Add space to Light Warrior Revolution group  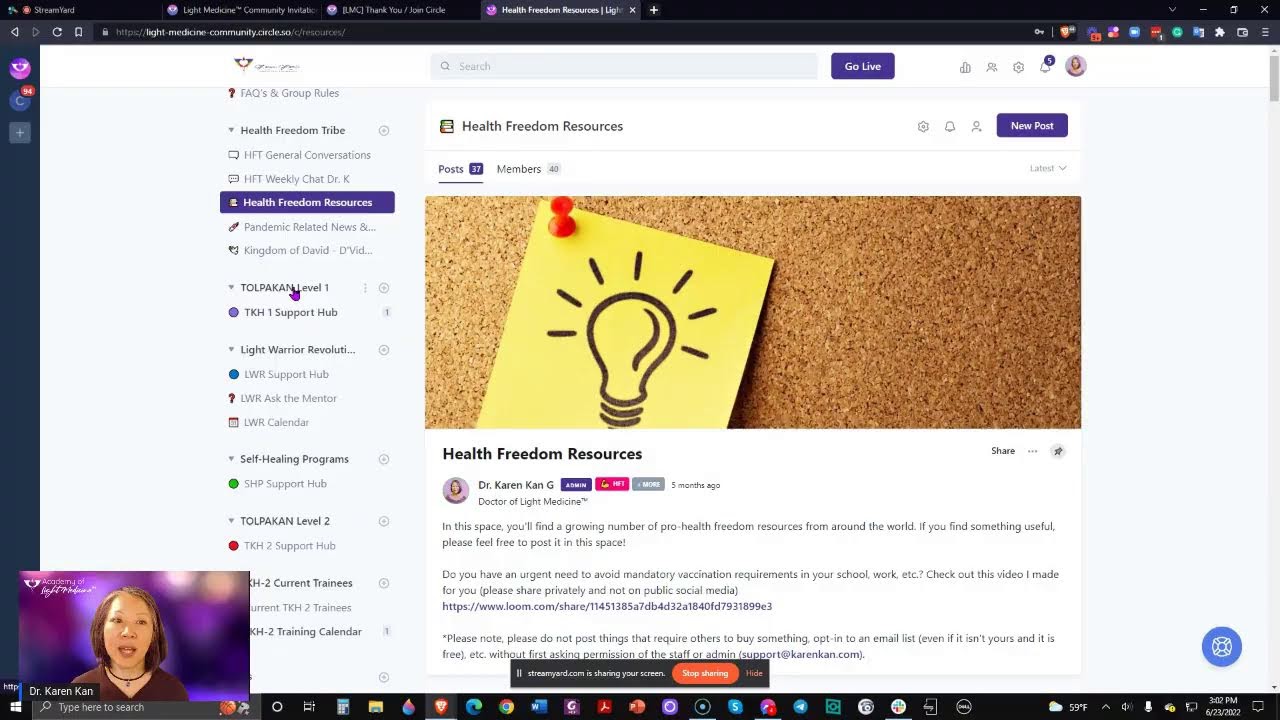(x=384, y=350)
